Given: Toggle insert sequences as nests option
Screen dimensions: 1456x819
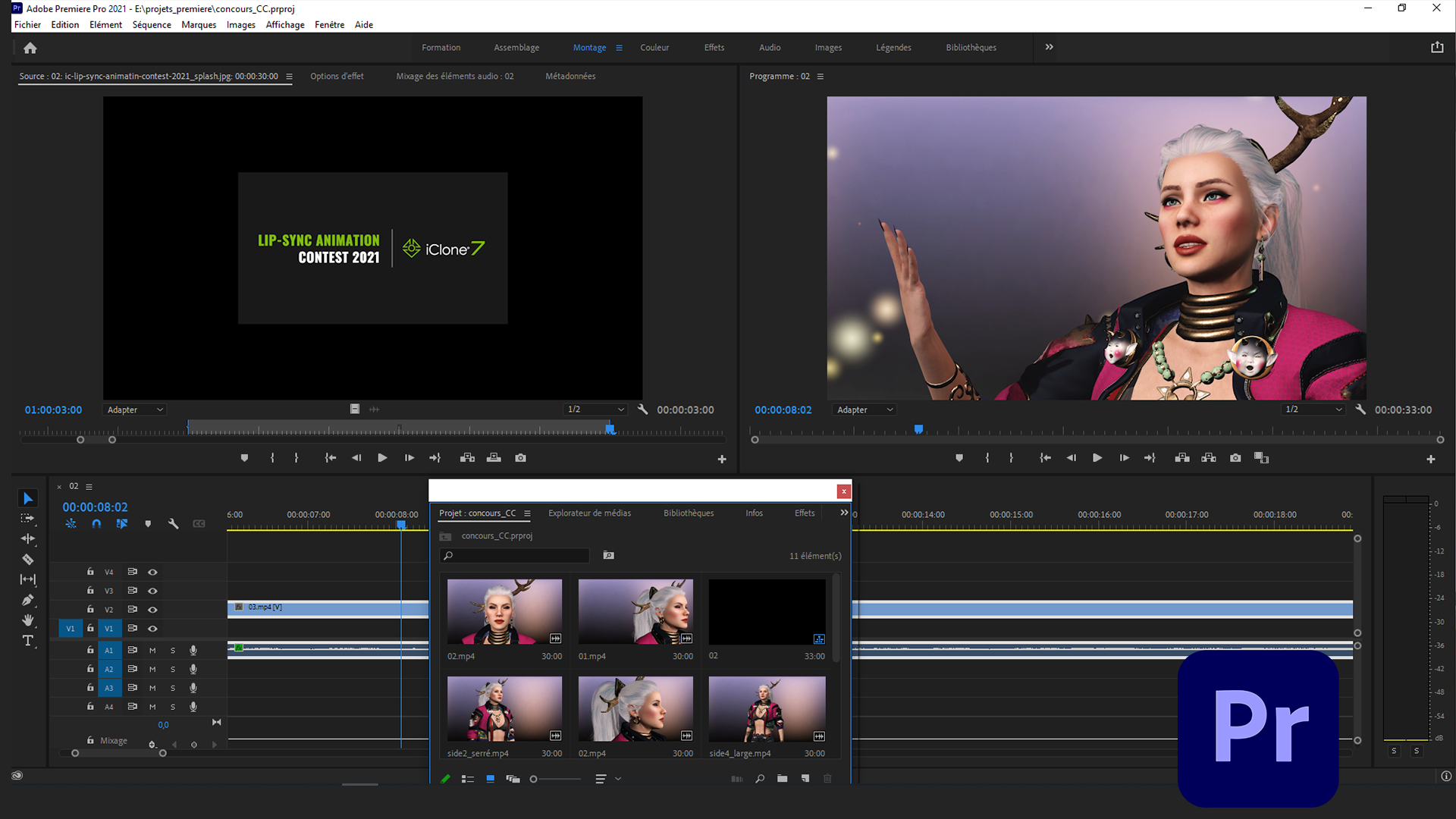Looking at the screenshot, I should pyautogui.click(x=71, y=524).
